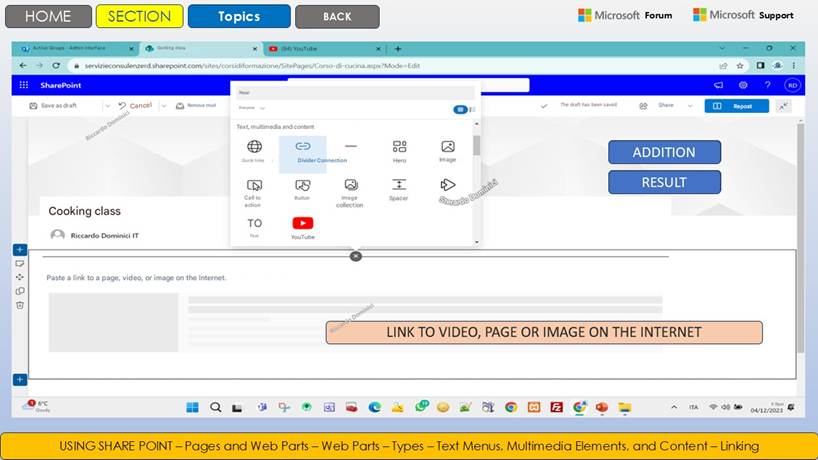Viewport: 818px width, 460px height.
Task: Click the web part search field
Action: click(355, 93)
